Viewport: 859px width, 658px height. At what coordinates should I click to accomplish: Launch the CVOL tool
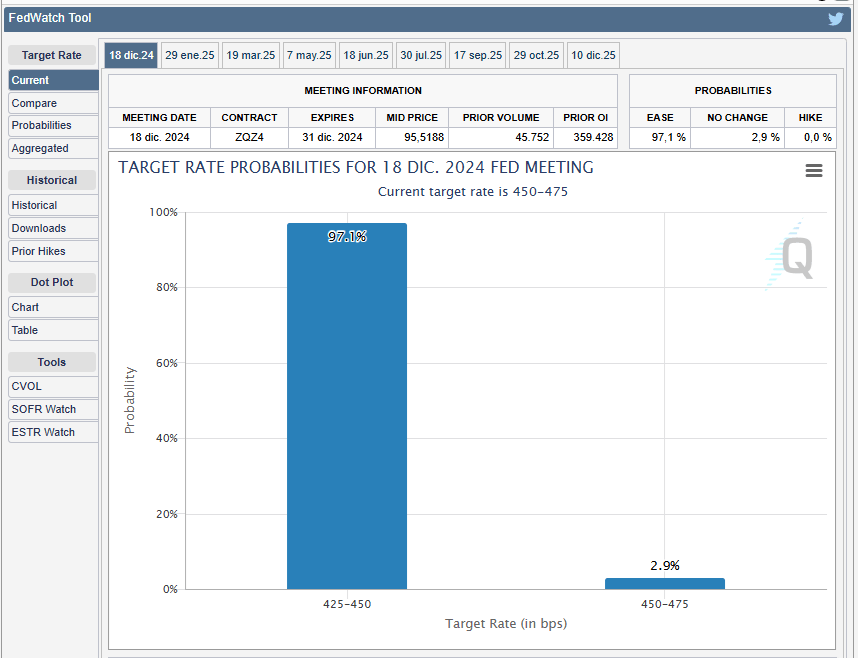pos(53,386)
